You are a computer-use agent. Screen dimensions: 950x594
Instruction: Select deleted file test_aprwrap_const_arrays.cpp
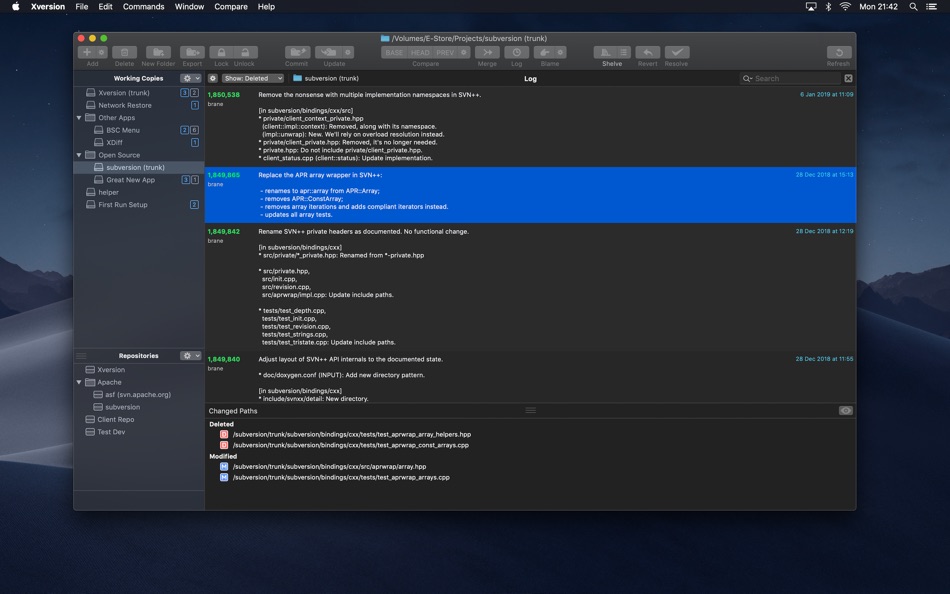350,445
